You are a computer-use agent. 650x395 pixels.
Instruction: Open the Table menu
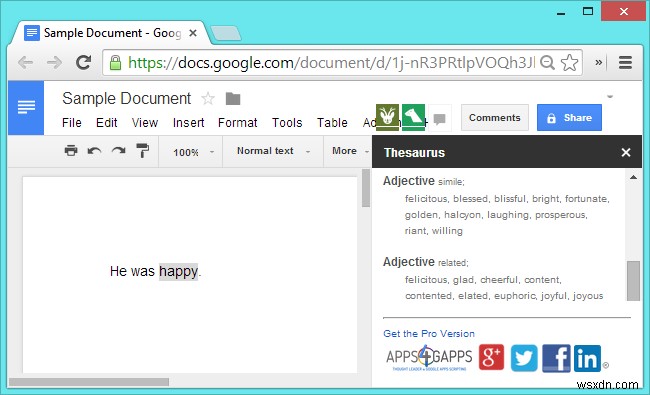coord(332,123)
